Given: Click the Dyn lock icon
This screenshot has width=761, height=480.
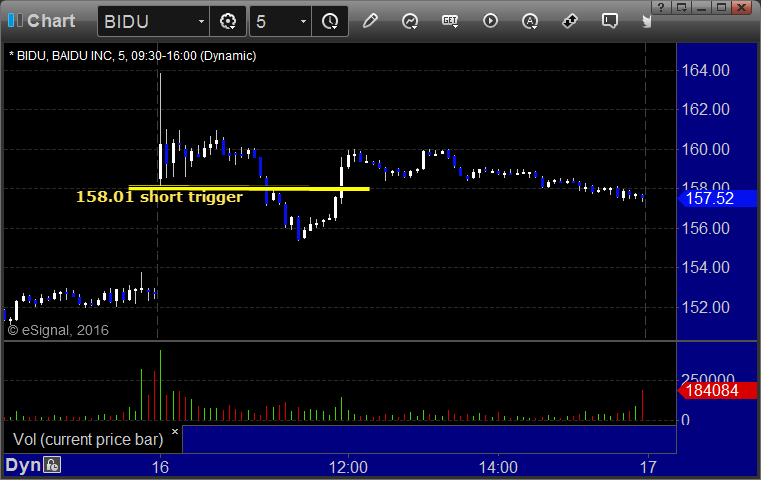Looking at the screenshot, I should pyautogui.click(x=52, y=465).
